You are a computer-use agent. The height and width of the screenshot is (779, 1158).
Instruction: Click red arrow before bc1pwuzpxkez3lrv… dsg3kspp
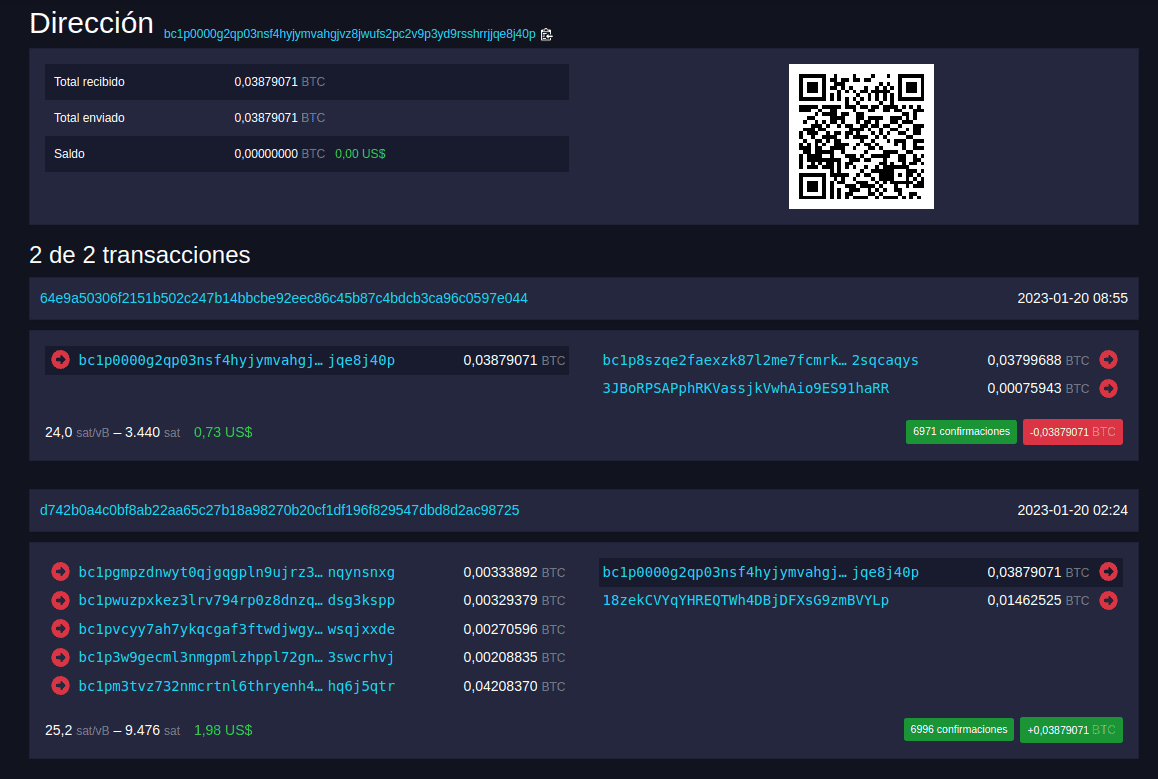tap(61, 600)
